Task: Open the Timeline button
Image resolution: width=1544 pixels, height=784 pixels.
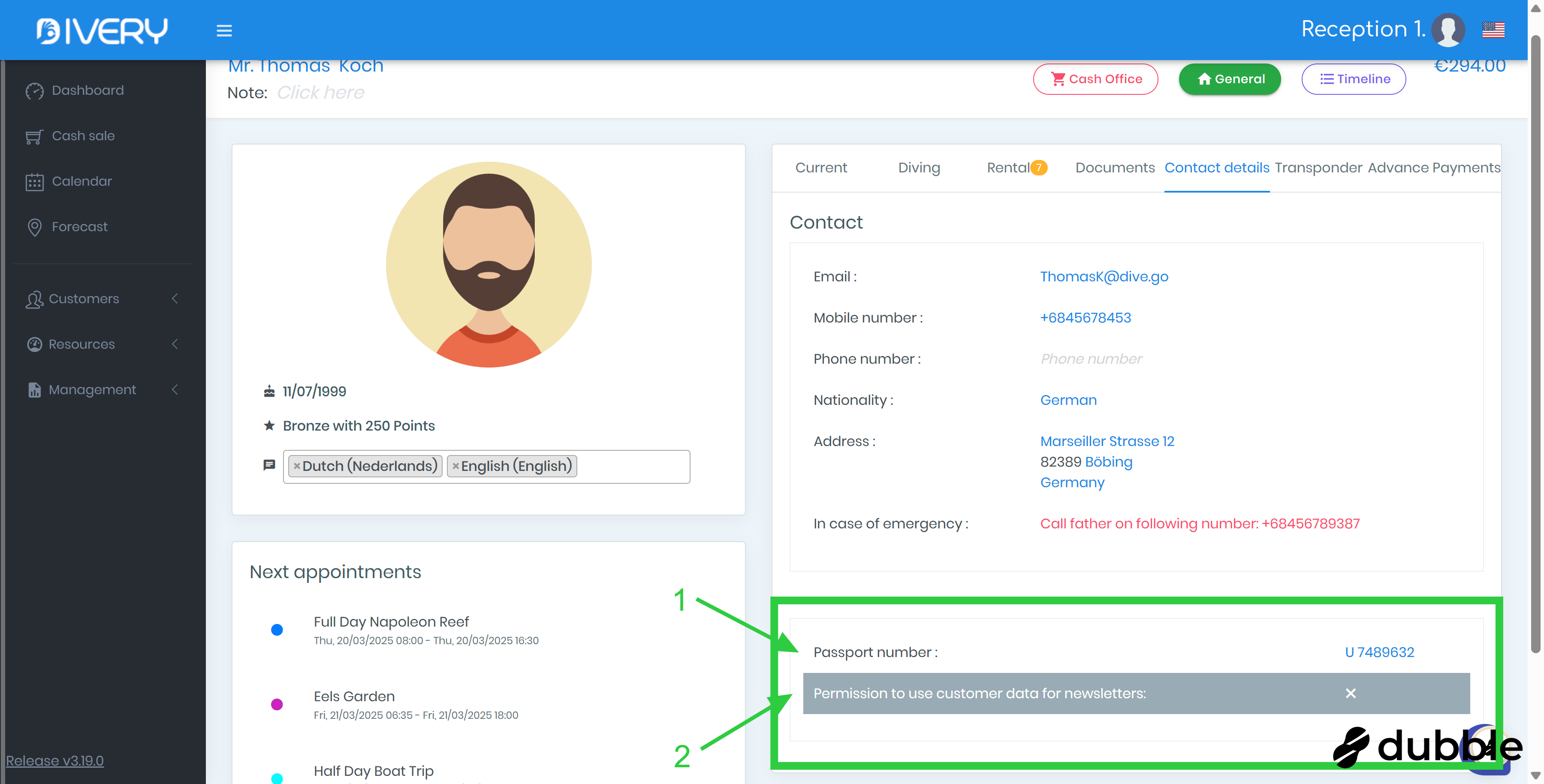Action: (x=1354, y=79)
